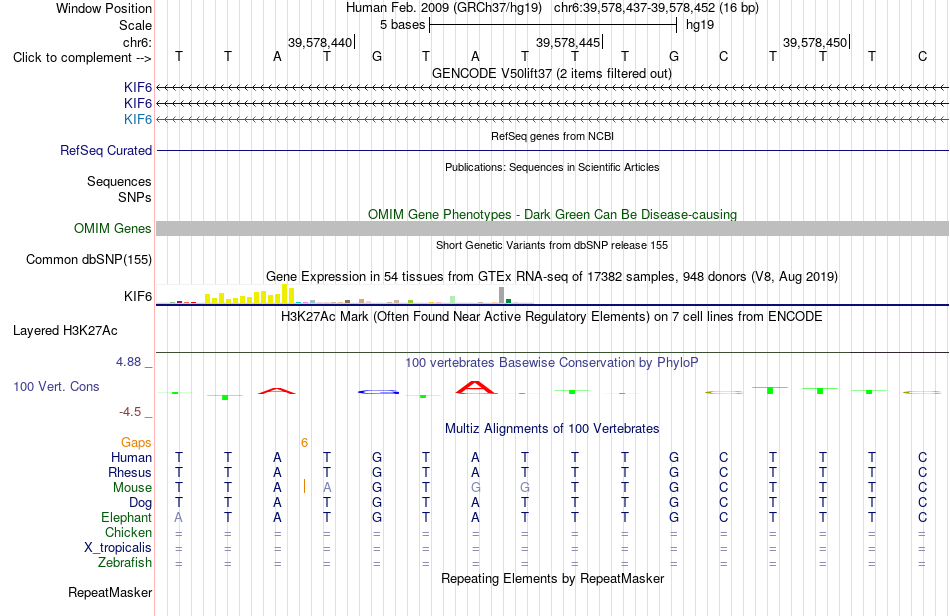Click the Scale label on the left
This screenshot has height=616, width=950.
pos(135,25)
